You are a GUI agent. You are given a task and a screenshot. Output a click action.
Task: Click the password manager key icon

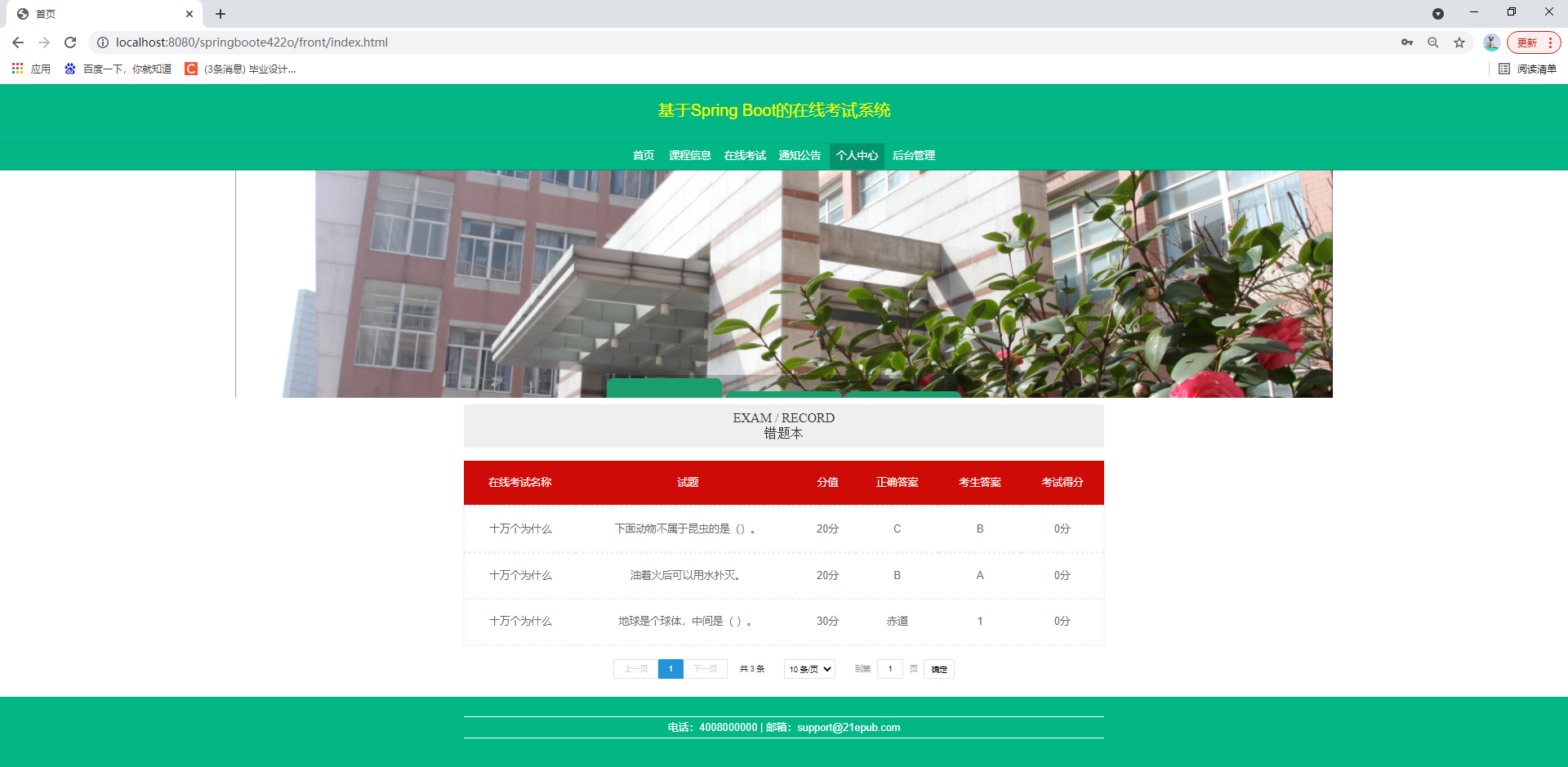click(x=1406, y=42)
